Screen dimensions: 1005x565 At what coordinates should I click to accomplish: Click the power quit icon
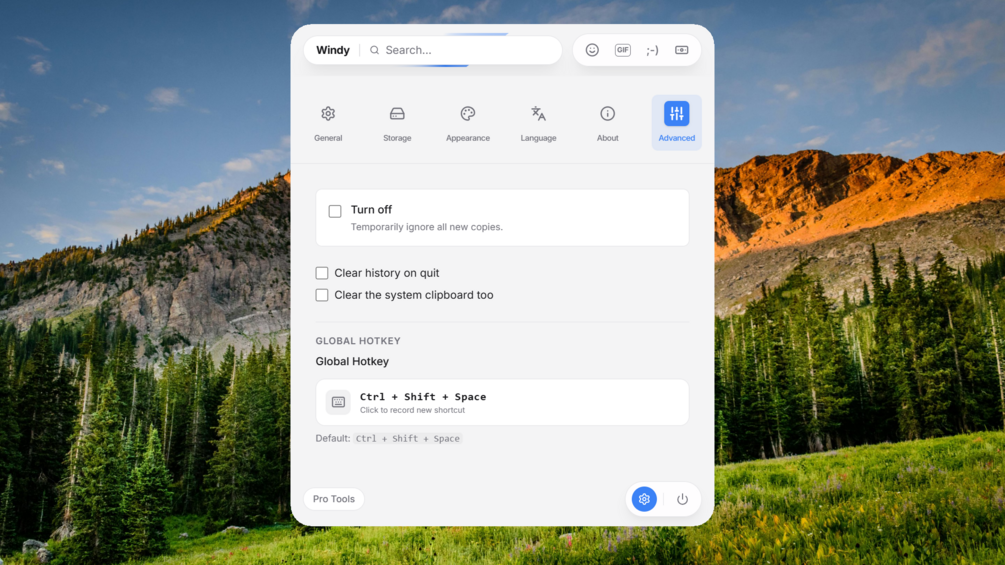coord(682,499)
